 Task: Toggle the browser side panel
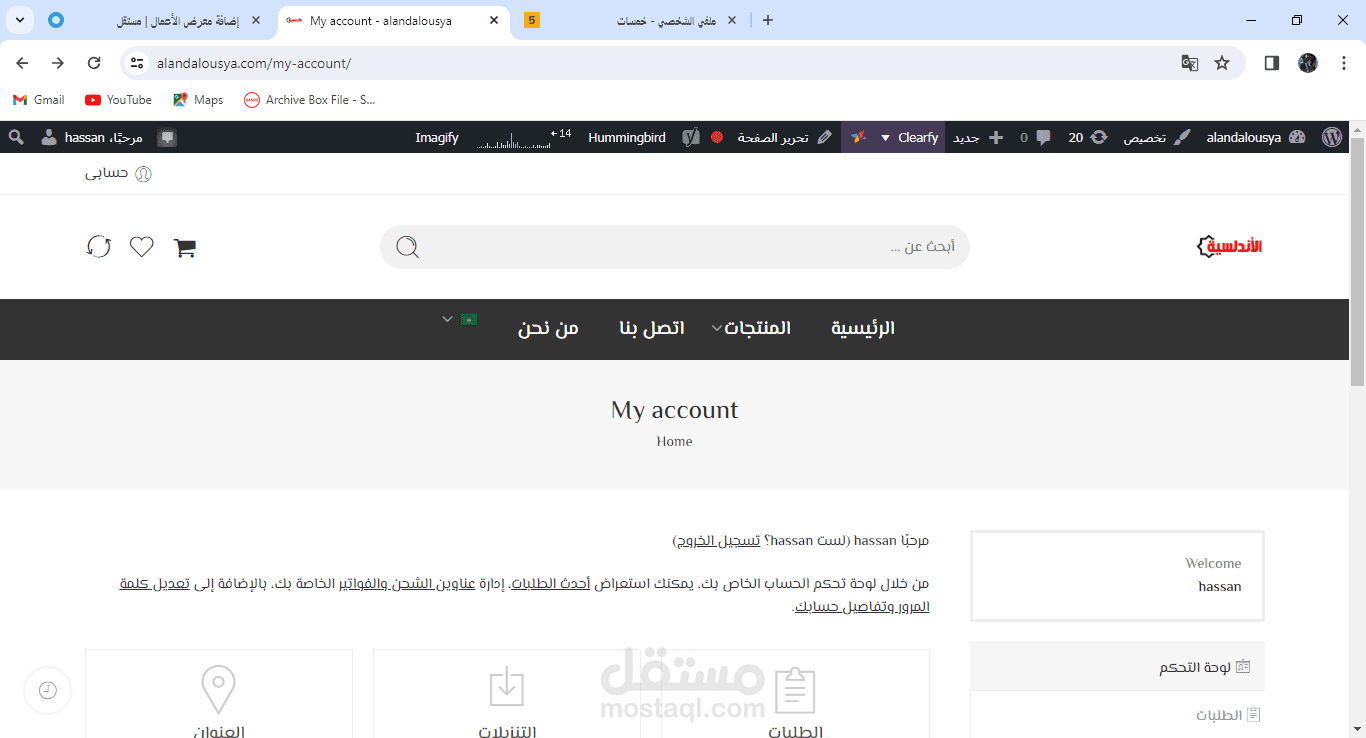[x=1272, y=63]
